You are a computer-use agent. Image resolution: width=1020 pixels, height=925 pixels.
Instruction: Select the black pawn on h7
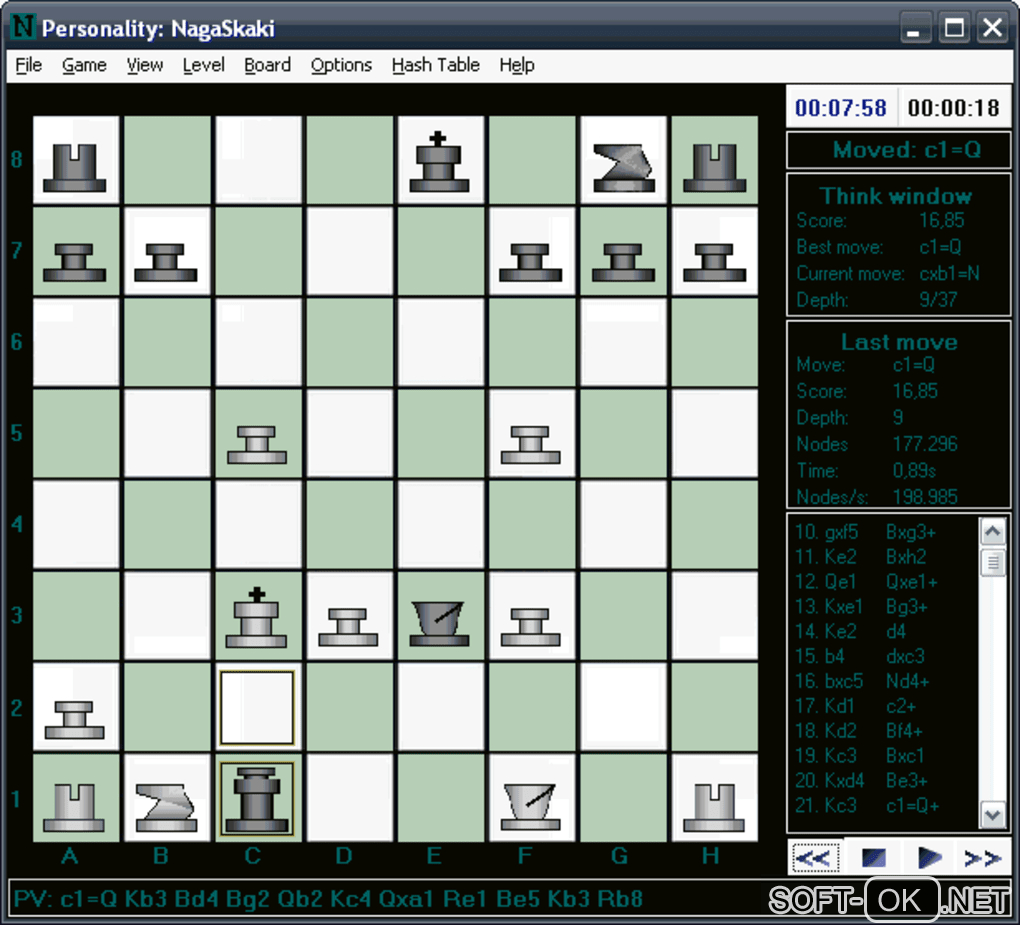(x=714, y=262)
